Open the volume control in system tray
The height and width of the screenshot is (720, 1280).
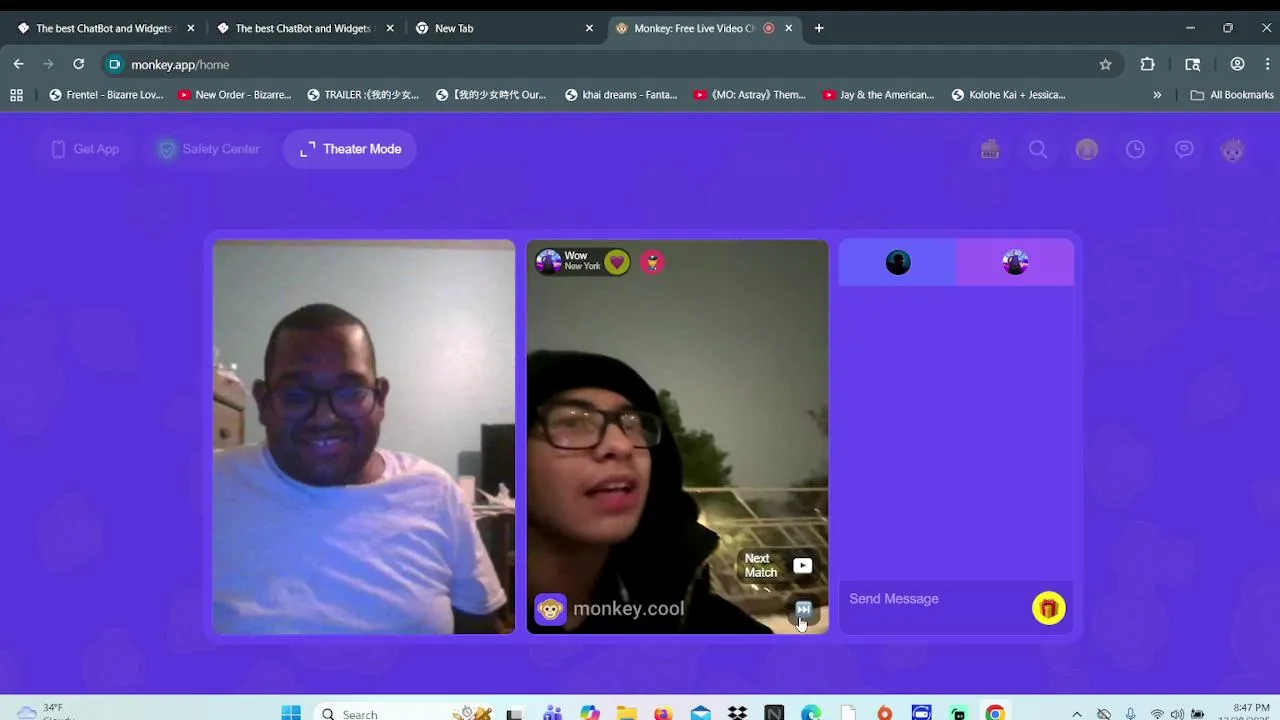pyautogui.click(x=1177, y=714)
